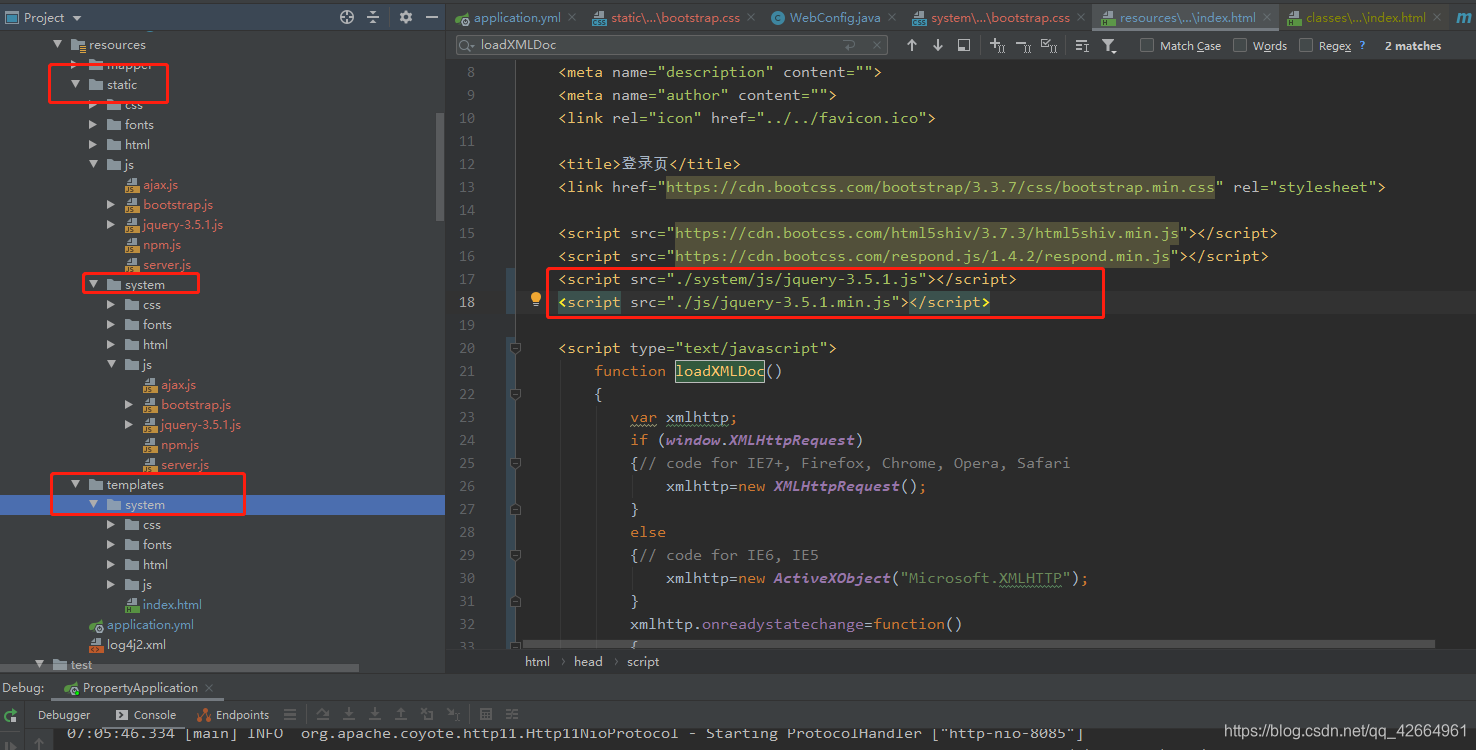
Task: Click the head breadcrumb
Action: coord(588,662)
